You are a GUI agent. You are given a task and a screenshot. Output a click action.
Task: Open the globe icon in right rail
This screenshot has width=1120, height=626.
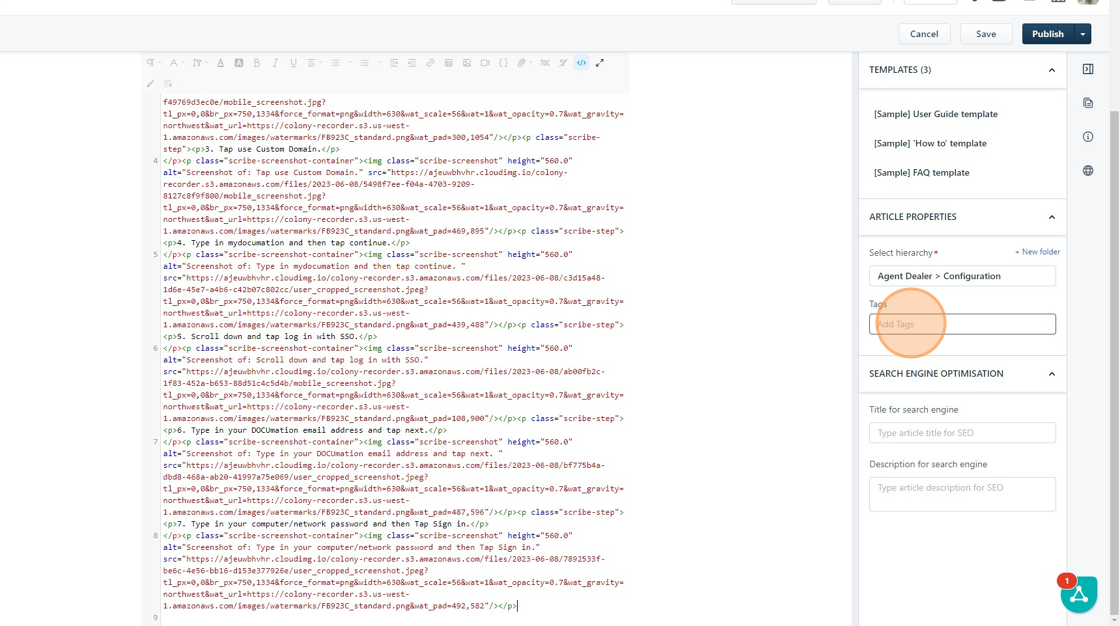(1088, 171)
